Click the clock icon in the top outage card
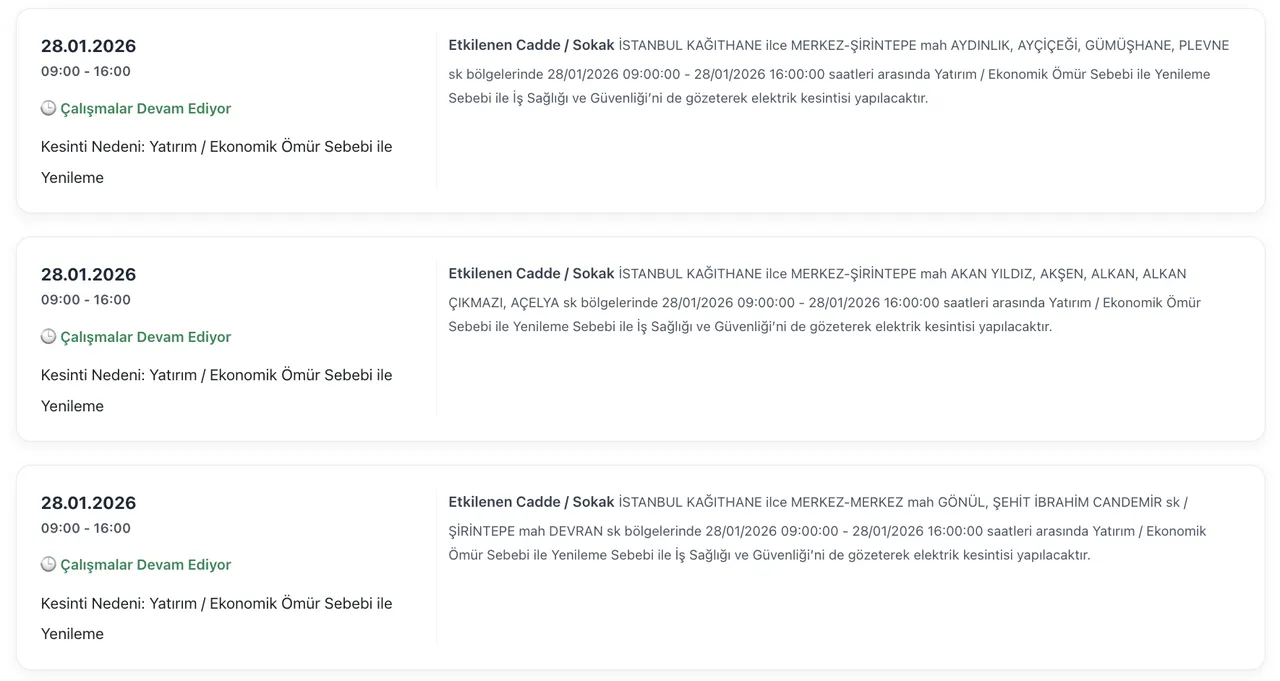The height and width of the screenshot is (681, 1280). pyautogui.click(x=48, y=108)
